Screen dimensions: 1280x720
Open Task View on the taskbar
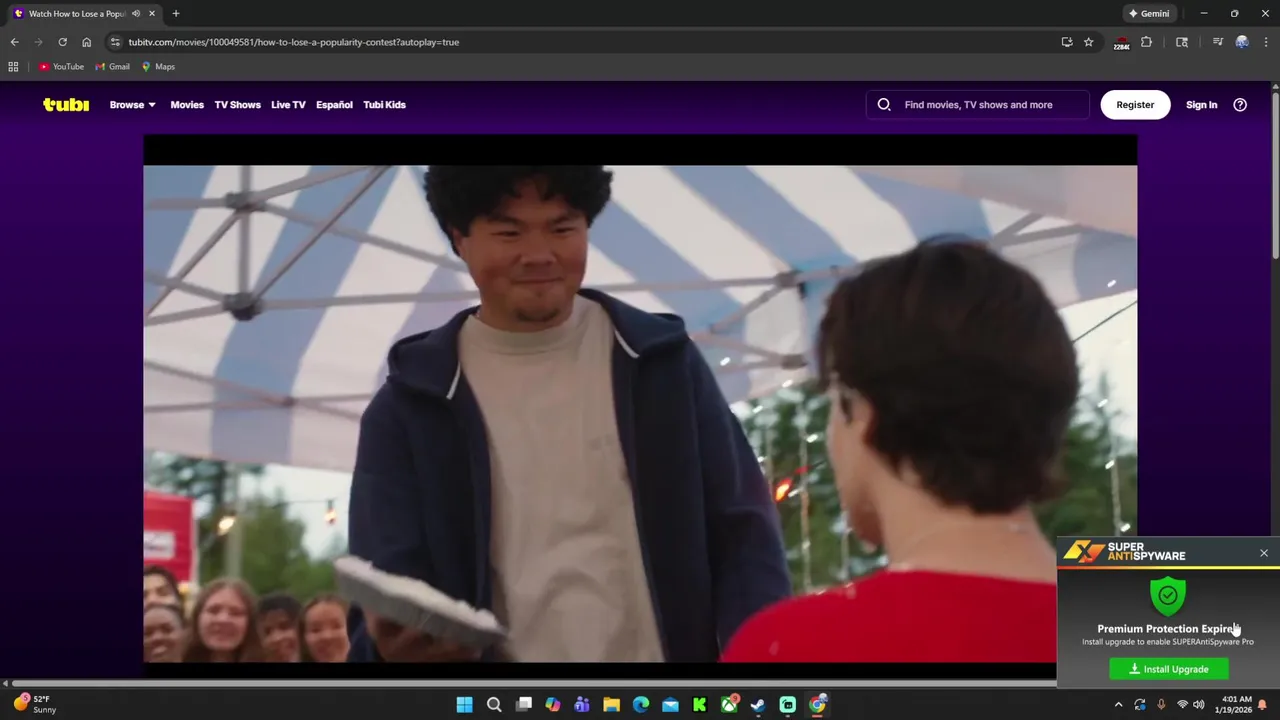tap(523, 705)
